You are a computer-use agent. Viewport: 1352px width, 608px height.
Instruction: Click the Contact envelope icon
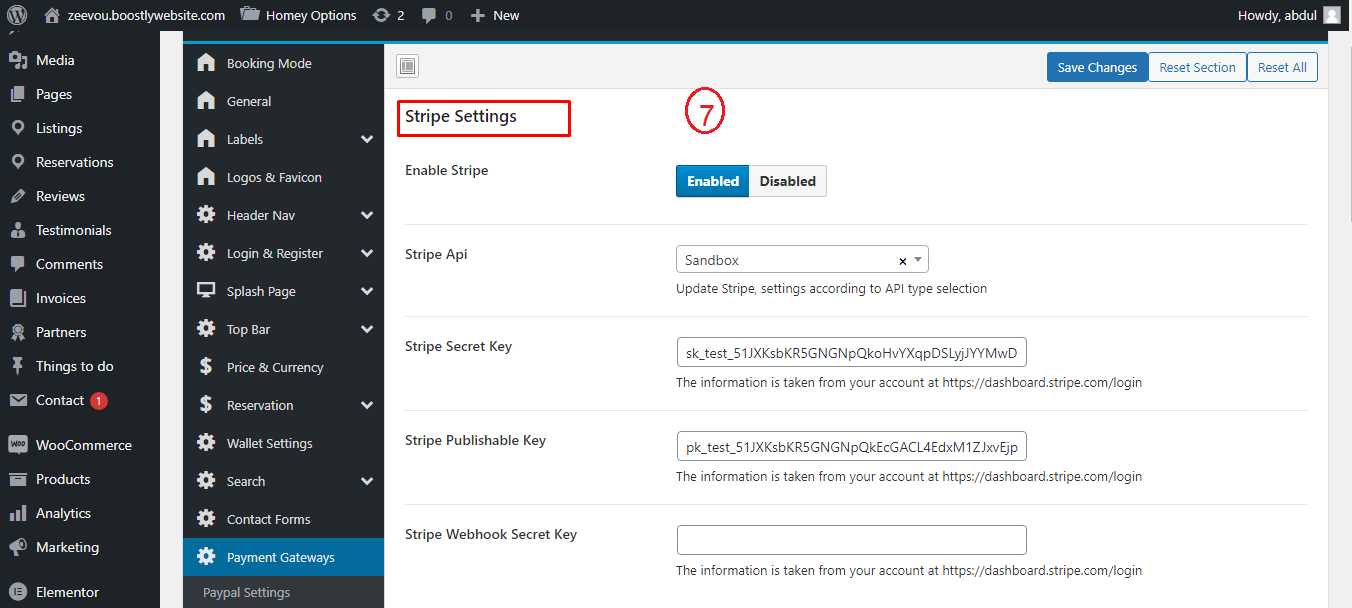(x=18, y=400)
